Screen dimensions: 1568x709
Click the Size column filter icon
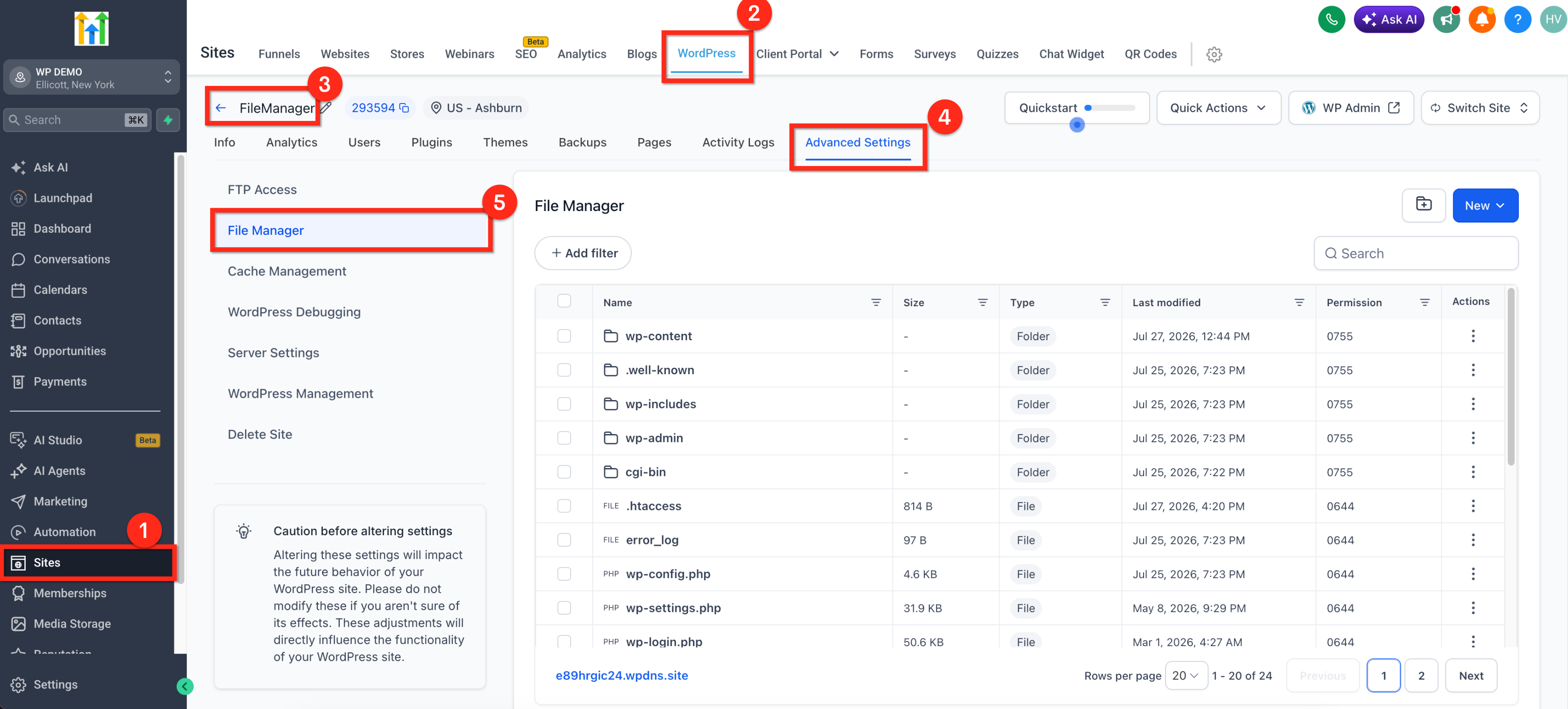tap(982, 303)
